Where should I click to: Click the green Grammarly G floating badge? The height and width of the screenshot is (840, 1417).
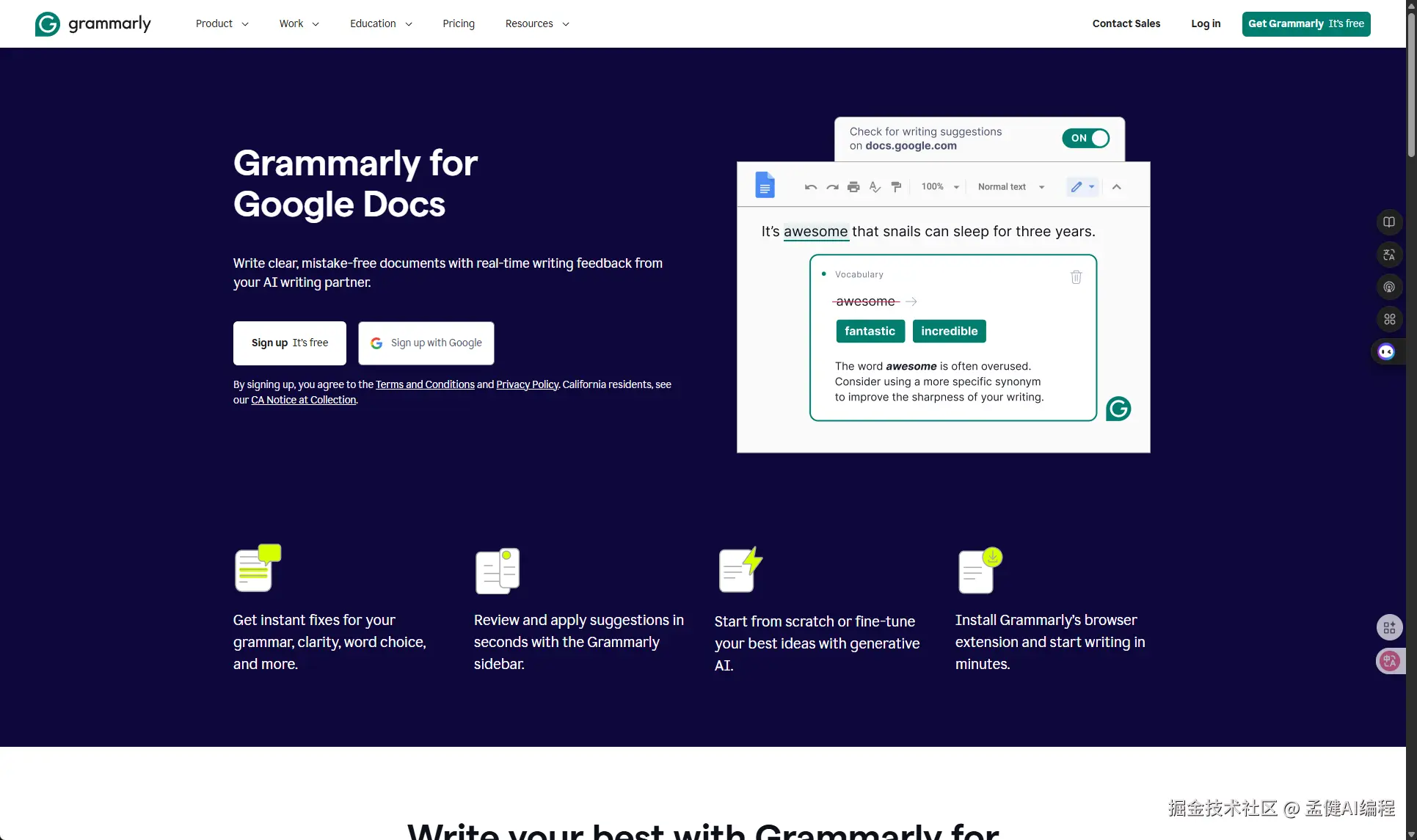(x=1118, y=409)
